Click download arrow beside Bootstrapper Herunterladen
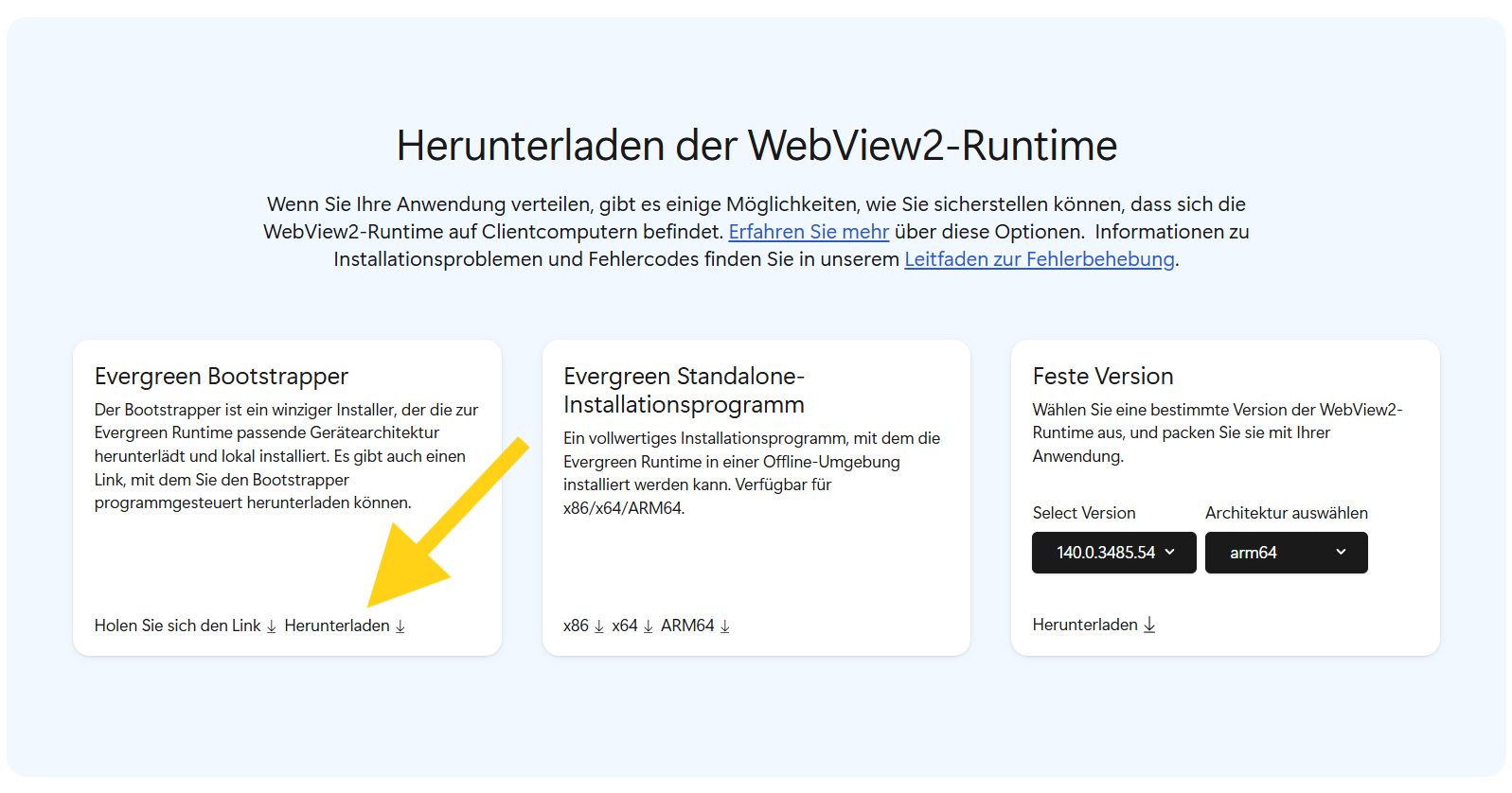 tap(400, 626)
